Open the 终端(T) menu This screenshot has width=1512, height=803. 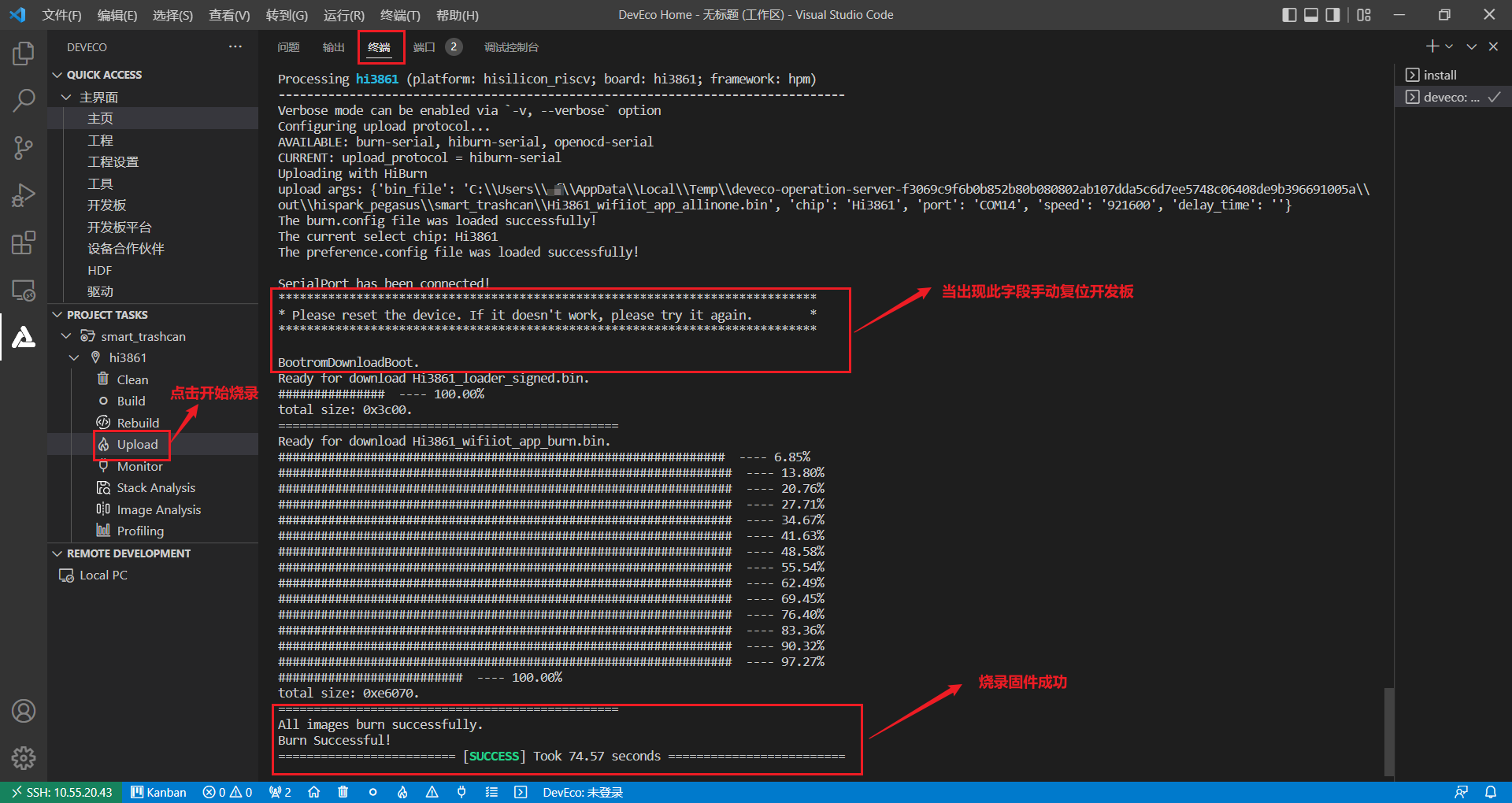[x=400, y=15]
